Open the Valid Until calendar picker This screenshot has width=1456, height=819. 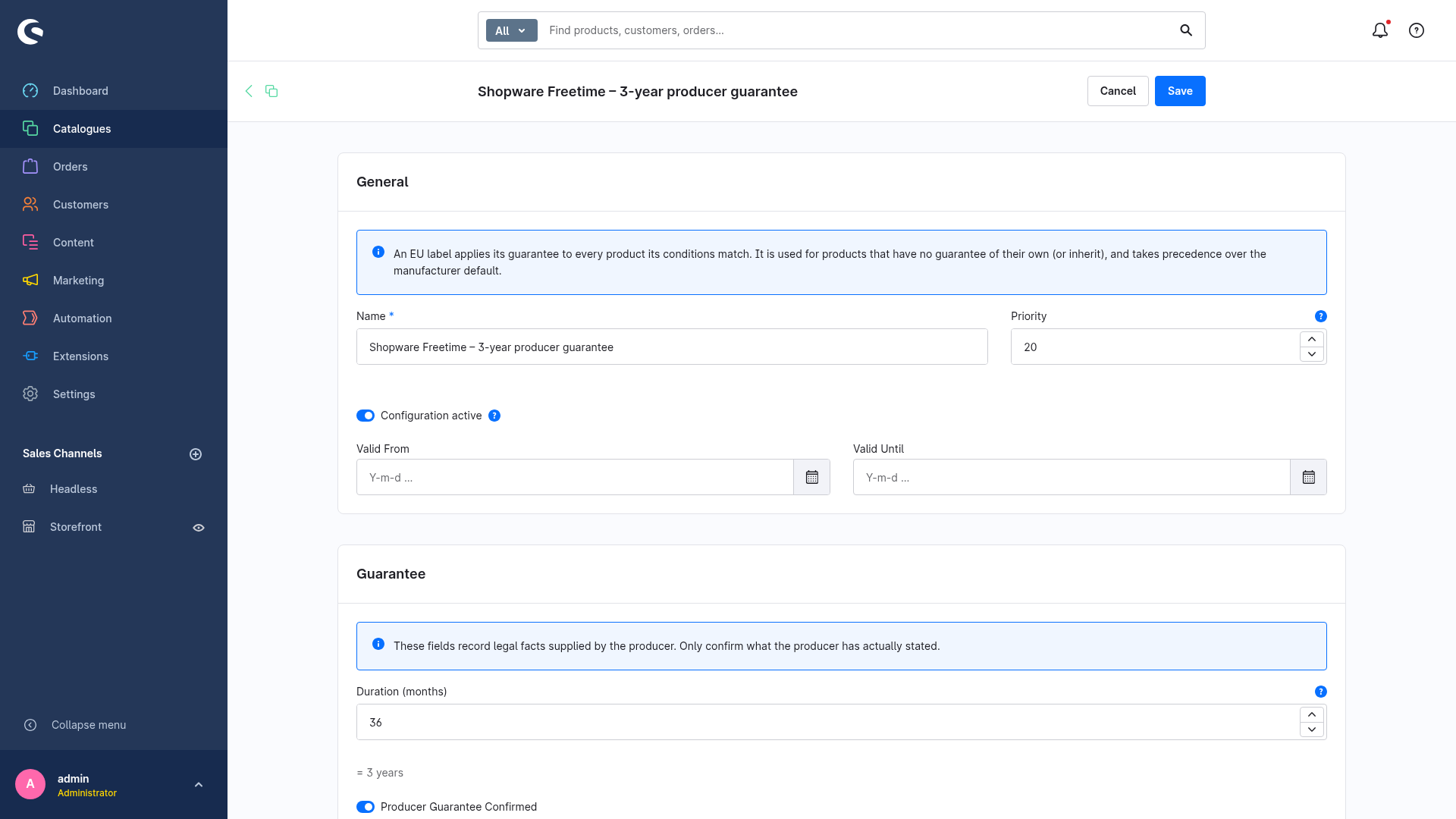pyautogui.click(x=1308, y=477)
